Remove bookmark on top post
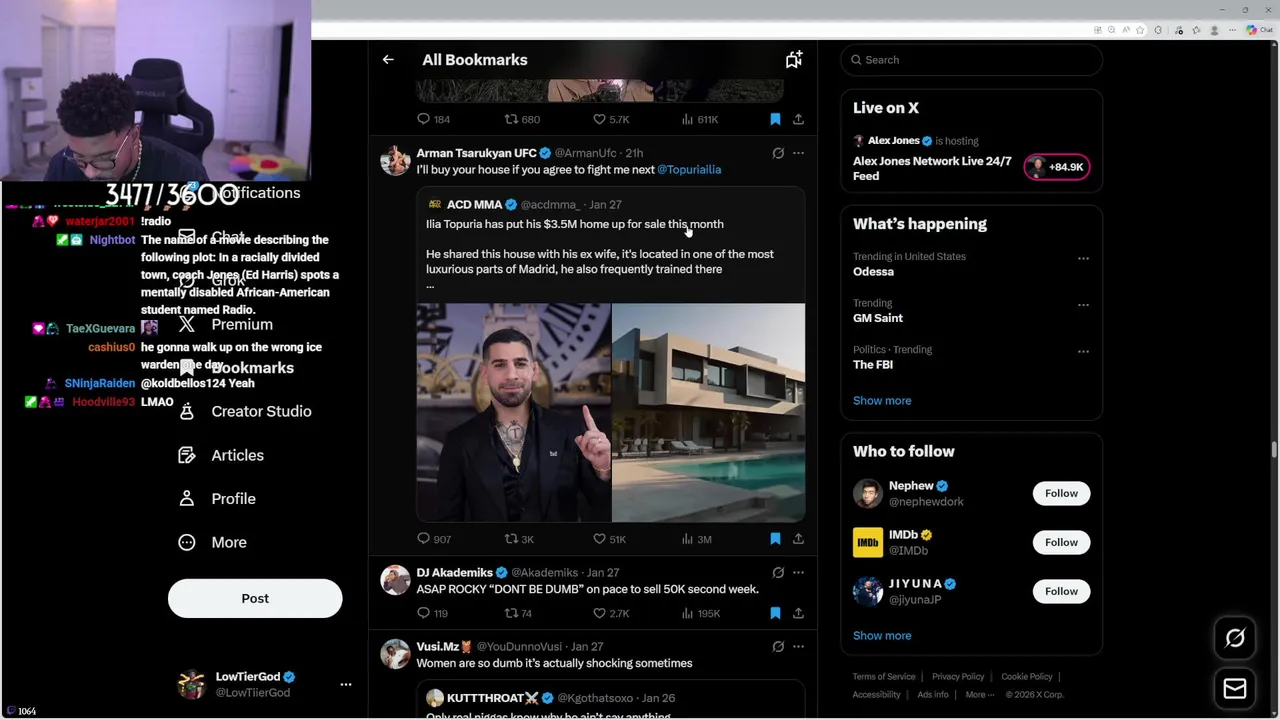 (775, 119)
